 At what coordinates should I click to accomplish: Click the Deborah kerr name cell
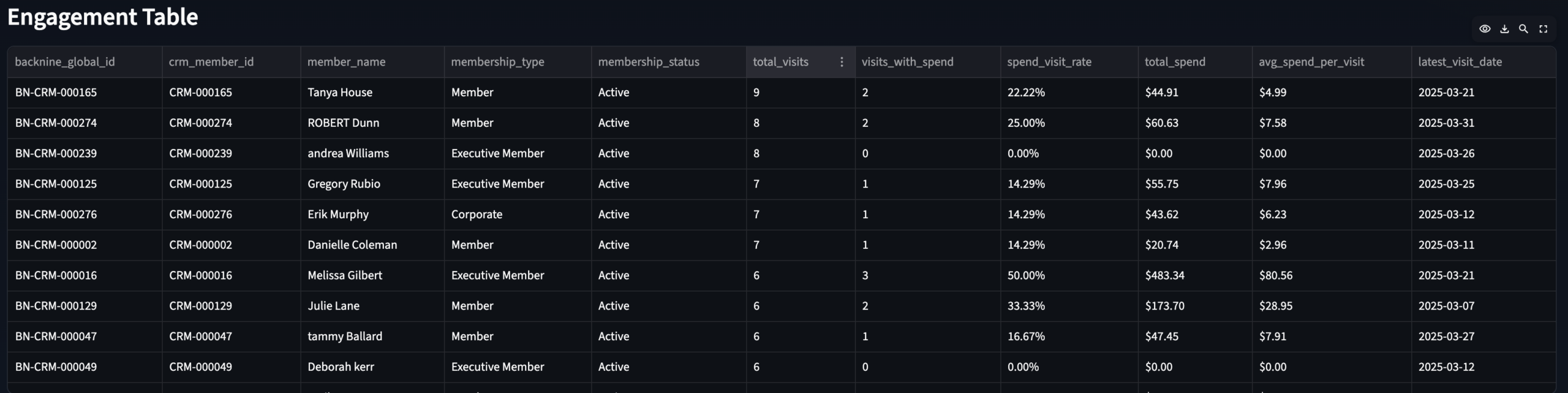[x=341, y=367]
